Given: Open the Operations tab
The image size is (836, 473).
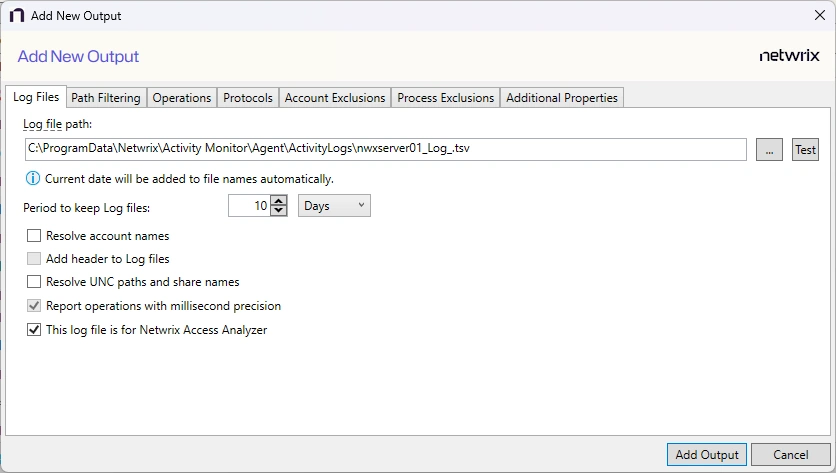Looking at the screenshot, I should tap(182, 98).
